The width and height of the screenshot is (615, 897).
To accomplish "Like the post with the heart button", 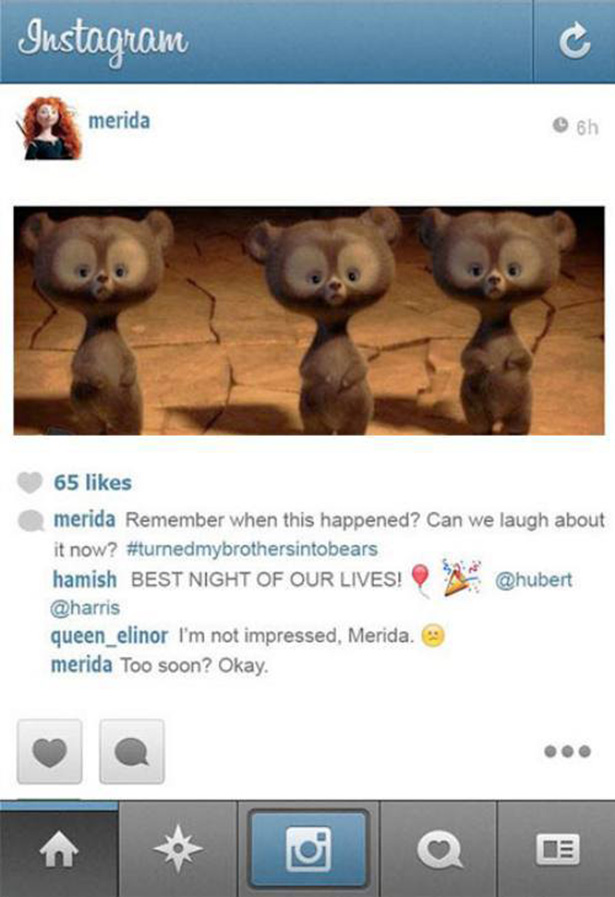I will coord(50,752).
